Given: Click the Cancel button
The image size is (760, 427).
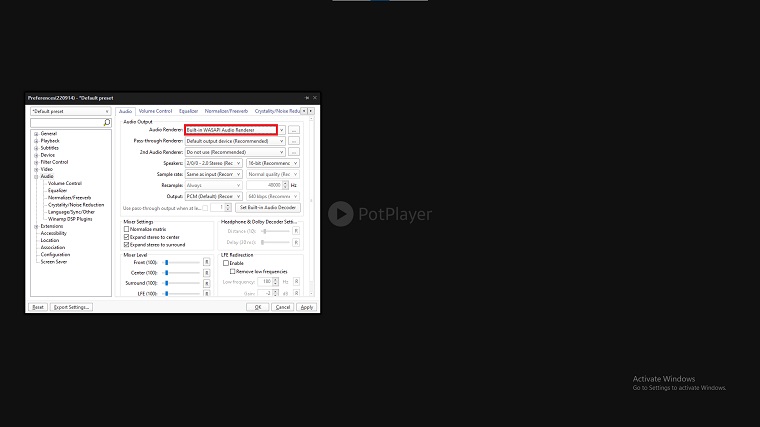Looking at the screenshot, I should point(282,307).
